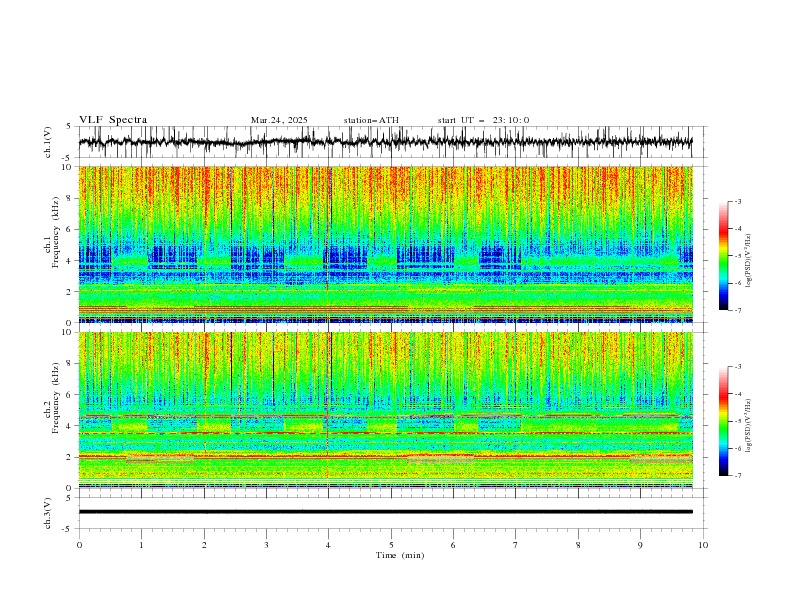Click time-axis tick label "10" at the bottom
The width and height of the screenshot is (792, 612).
click(703, 545)
